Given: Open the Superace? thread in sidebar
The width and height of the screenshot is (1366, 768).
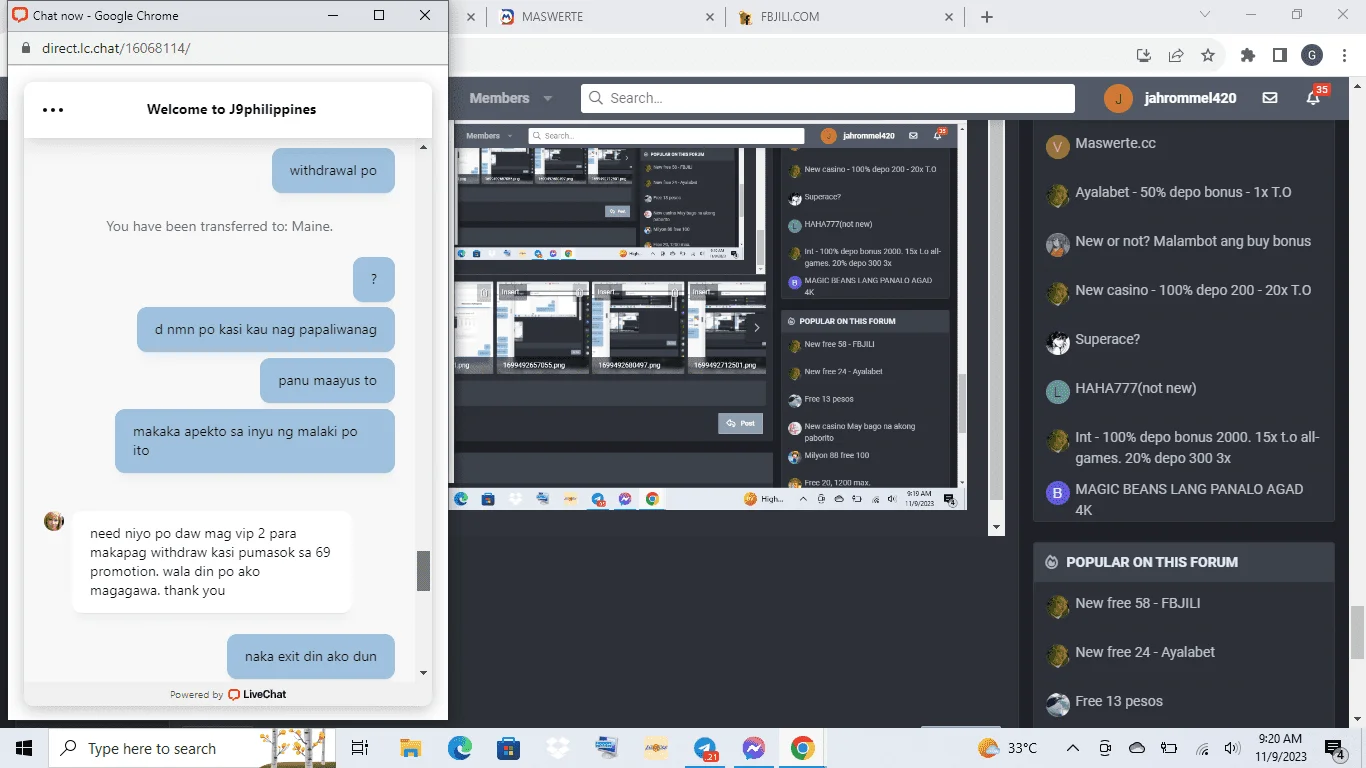Looking at the screenshot, I should click(x=1107, y=339).
